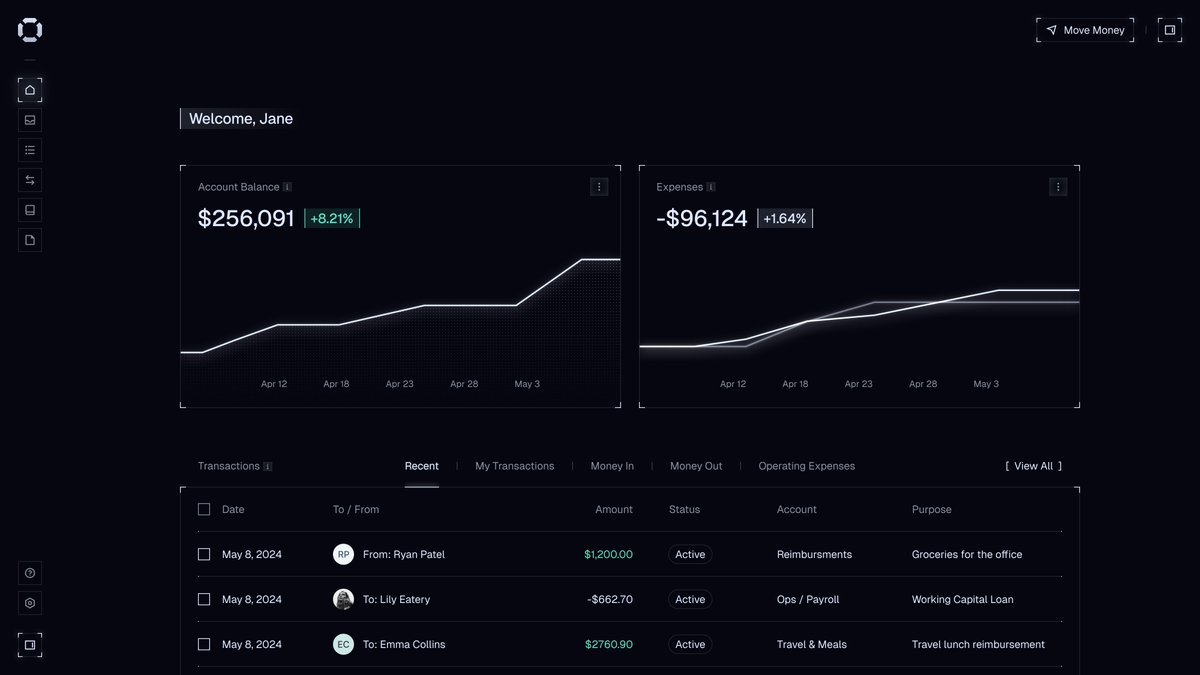This screenshot has height=675, width=1200.
Task: Open the list view sidebar icon
Action: tap(30, 150)
